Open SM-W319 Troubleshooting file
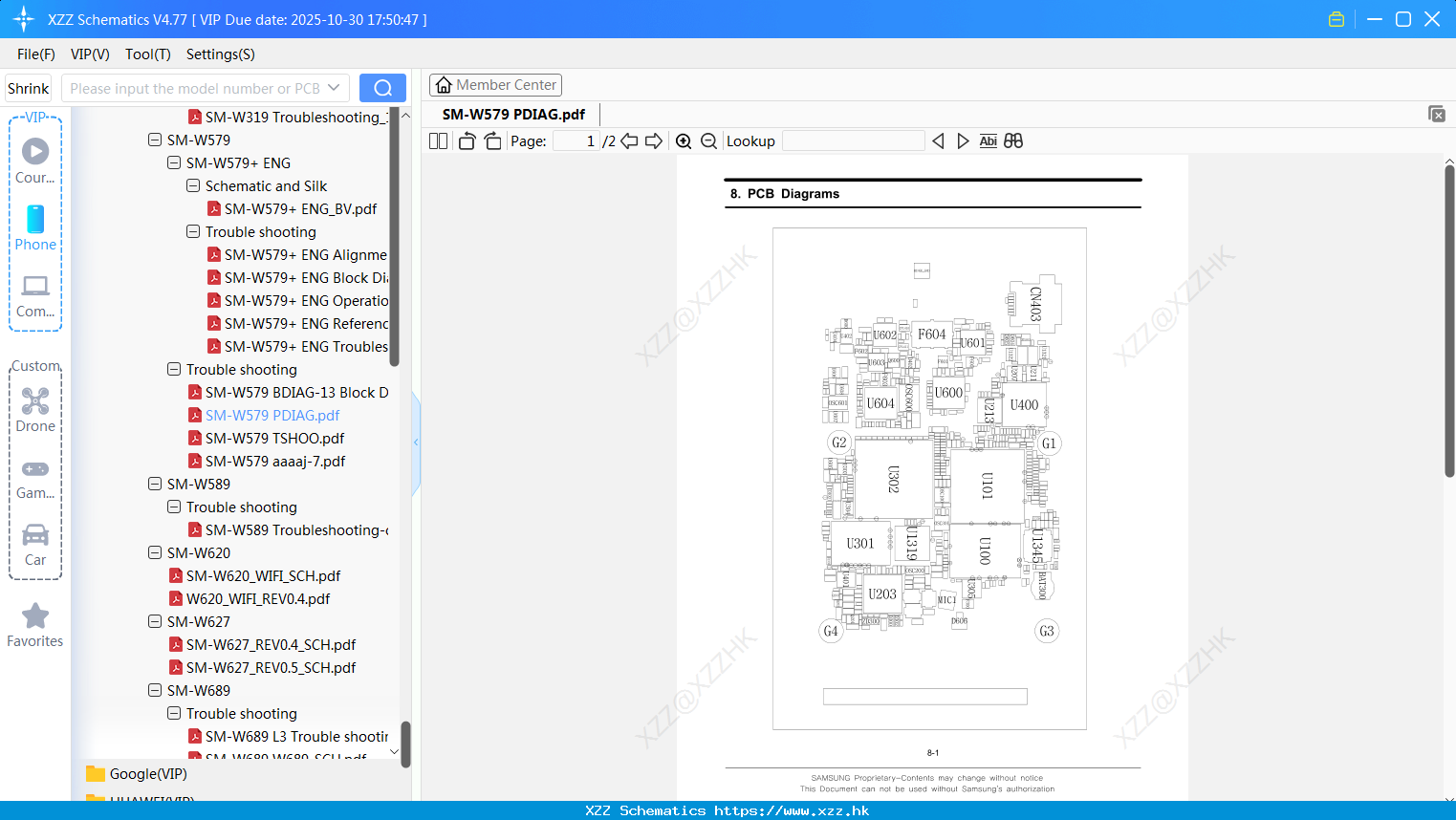Image resolution: width=1456 pixels, height=820 pixels. tap(288, 117)
